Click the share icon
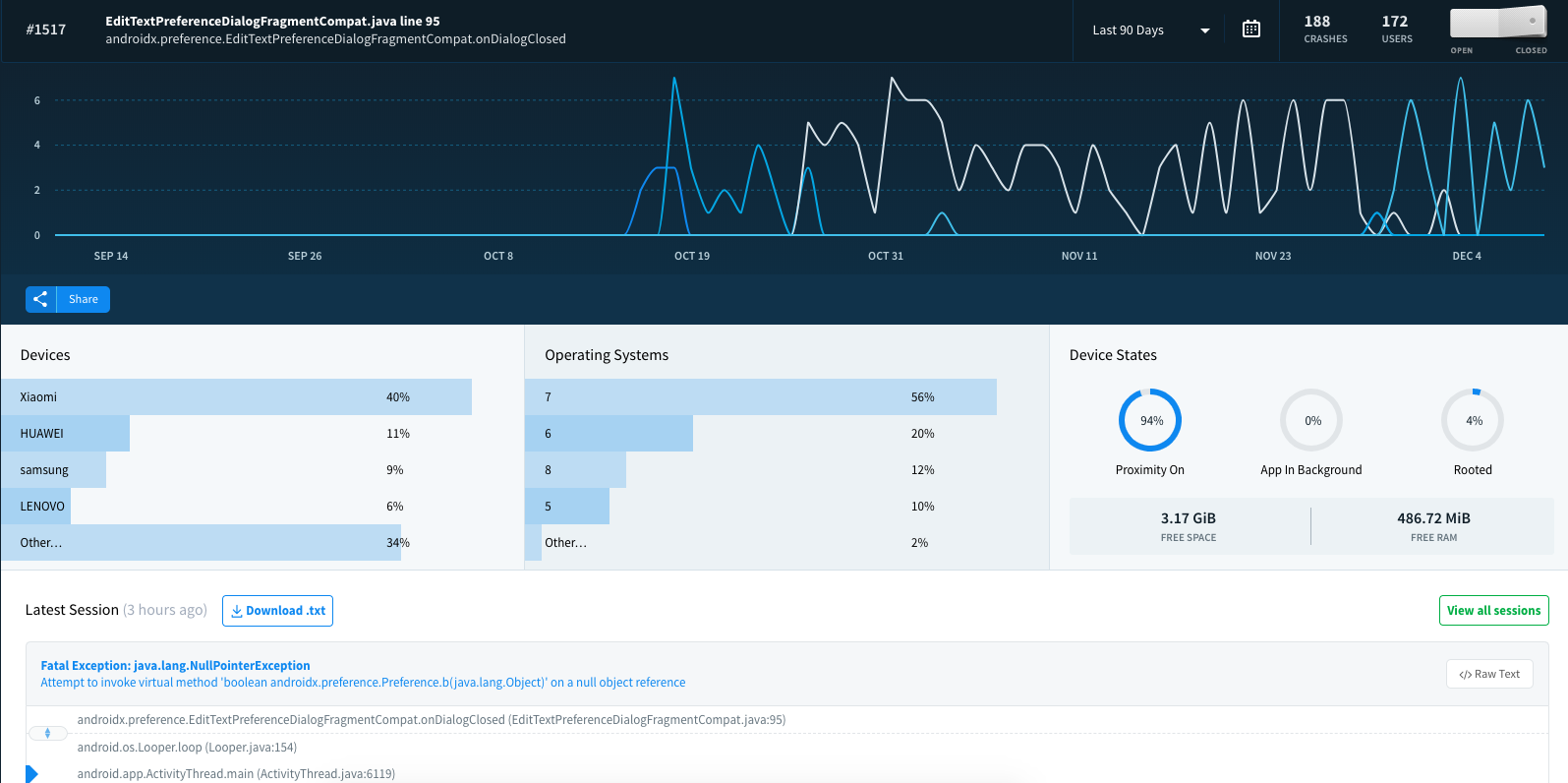This screenshot has height=783, width=1568. tap(40, 299)
